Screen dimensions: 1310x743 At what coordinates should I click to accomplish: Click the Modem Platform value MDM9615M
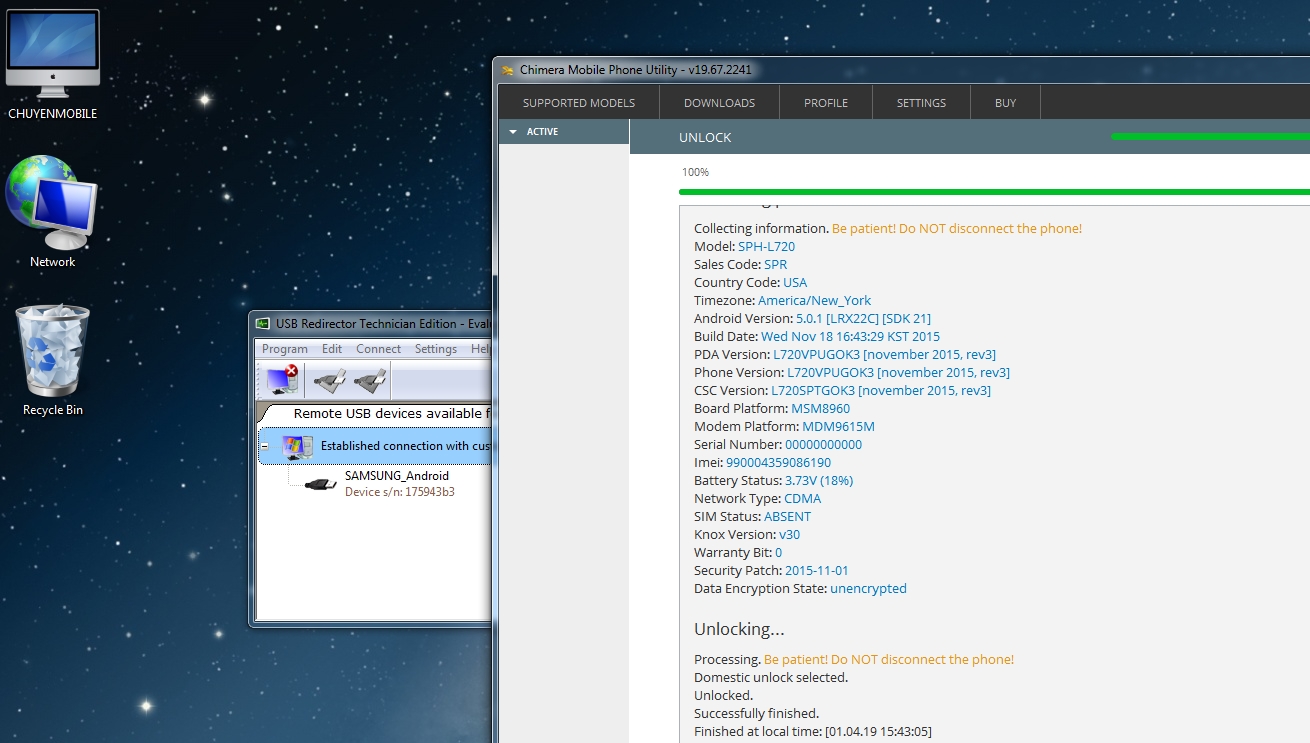[838, 426]
